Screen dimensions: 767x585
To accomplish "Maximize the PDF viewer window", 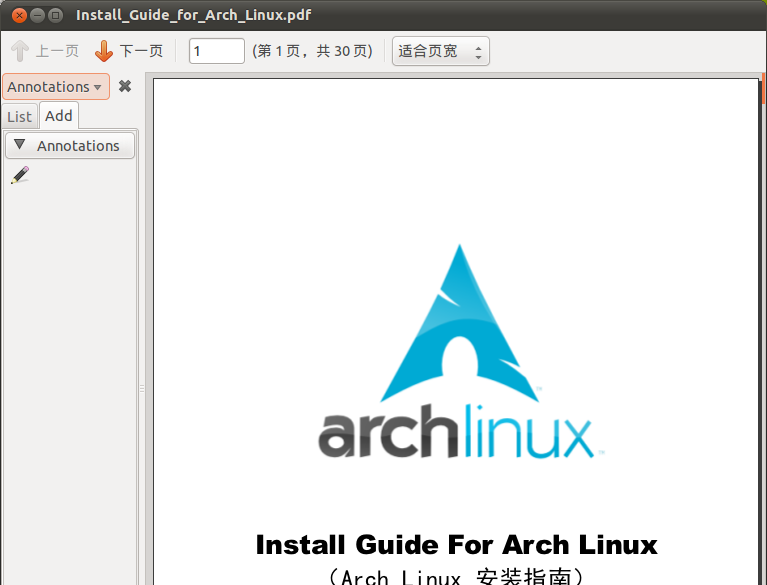I will pos(56,15).
